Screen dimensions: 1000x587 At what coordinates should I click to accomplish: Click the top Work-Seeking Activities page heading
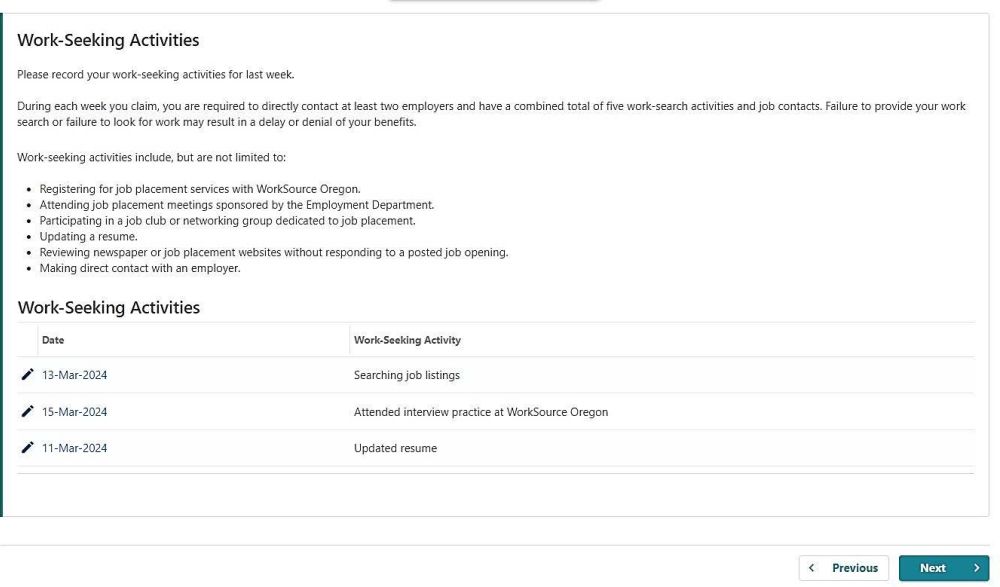coord(108,41)
